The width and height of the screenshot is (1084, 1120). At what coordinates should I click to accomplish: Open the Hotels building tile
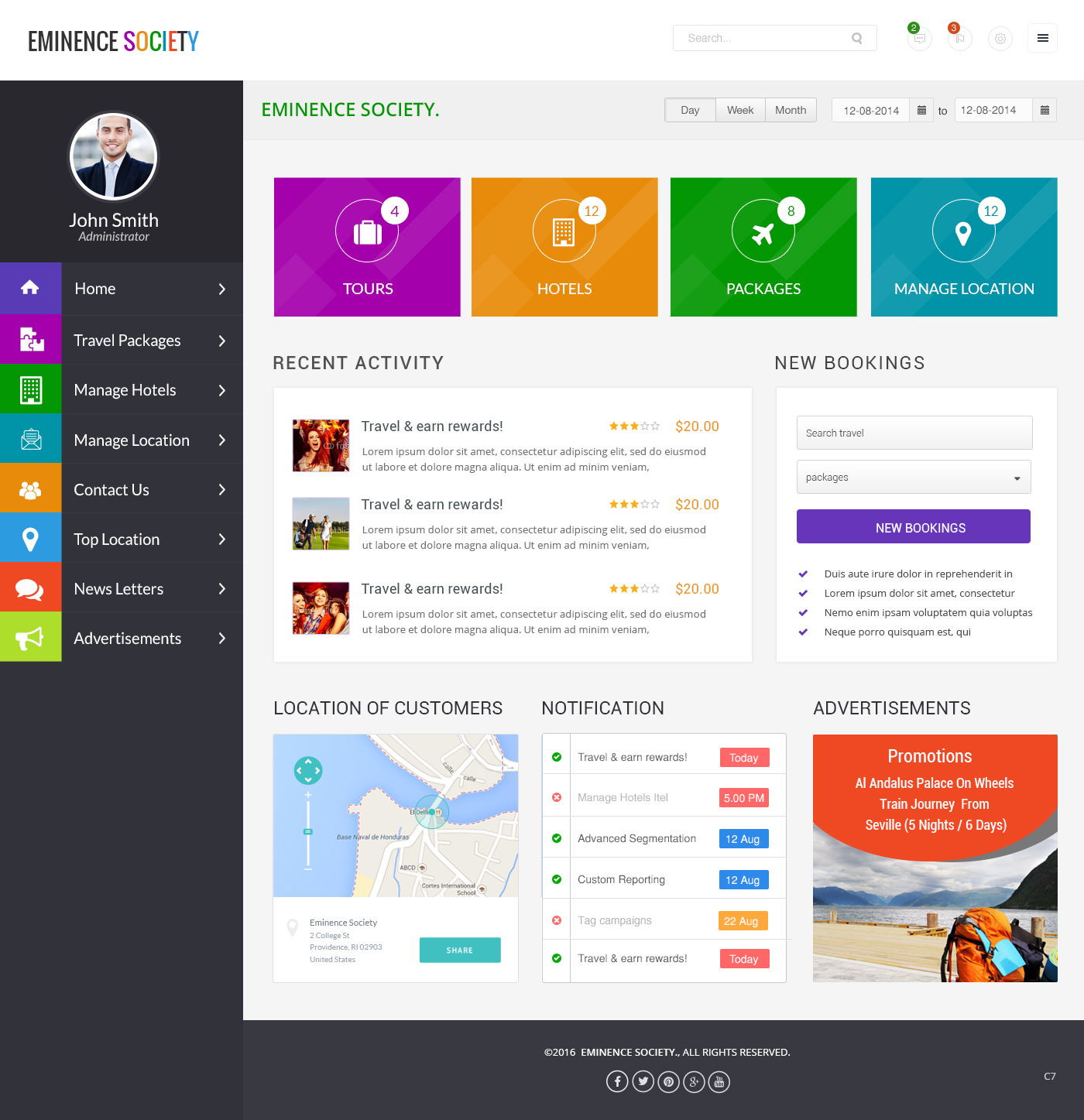564,247
